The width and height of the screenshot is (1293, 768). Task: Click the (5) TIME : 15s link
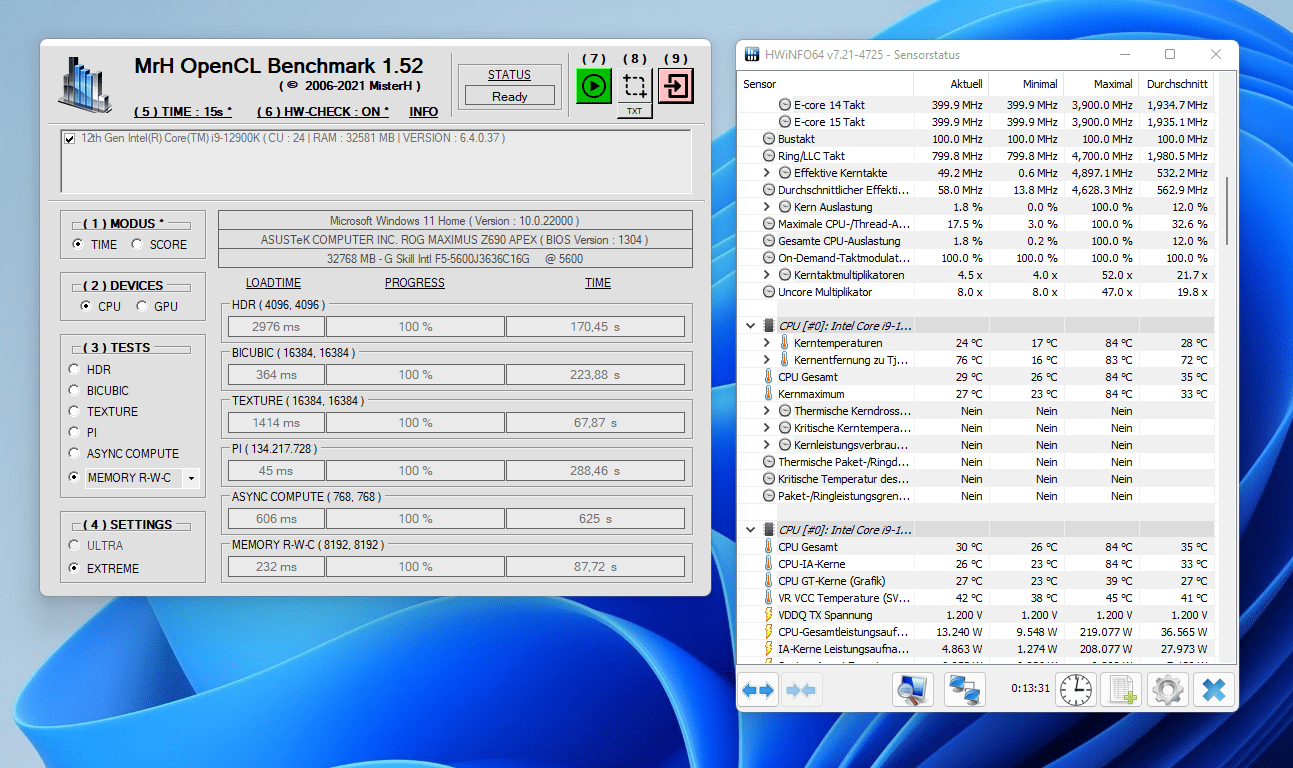coord(183,112)
